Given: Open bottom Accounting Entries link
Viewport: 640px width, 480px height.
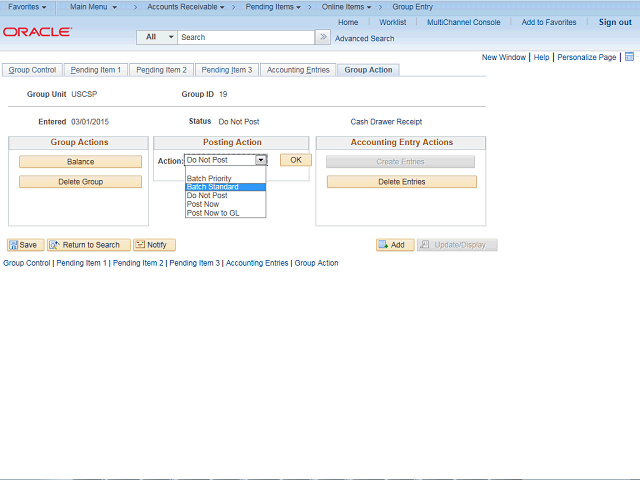Looking at the screenshot, I should tap(257, 263).
